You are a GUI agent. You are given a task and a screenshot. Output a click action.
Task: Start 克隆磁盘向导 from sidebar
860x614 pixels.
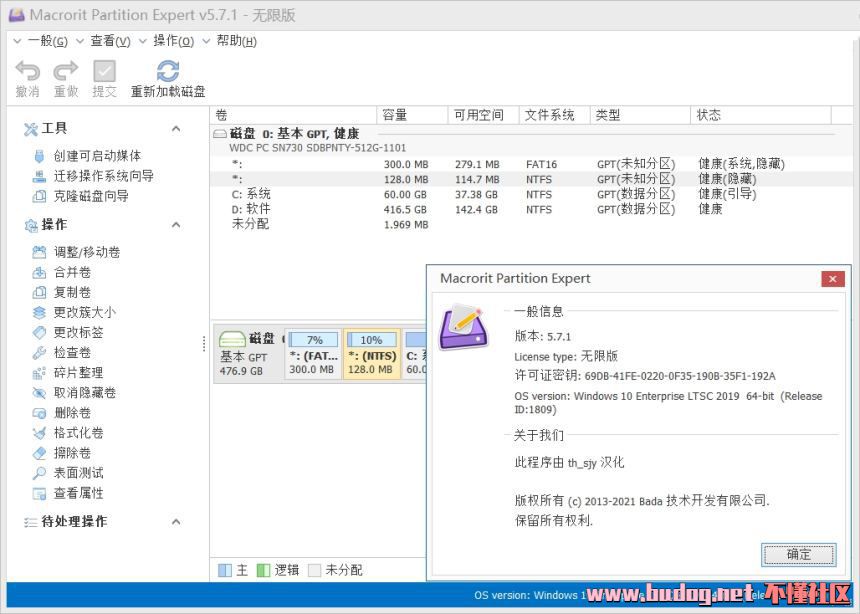coord(90,196)
